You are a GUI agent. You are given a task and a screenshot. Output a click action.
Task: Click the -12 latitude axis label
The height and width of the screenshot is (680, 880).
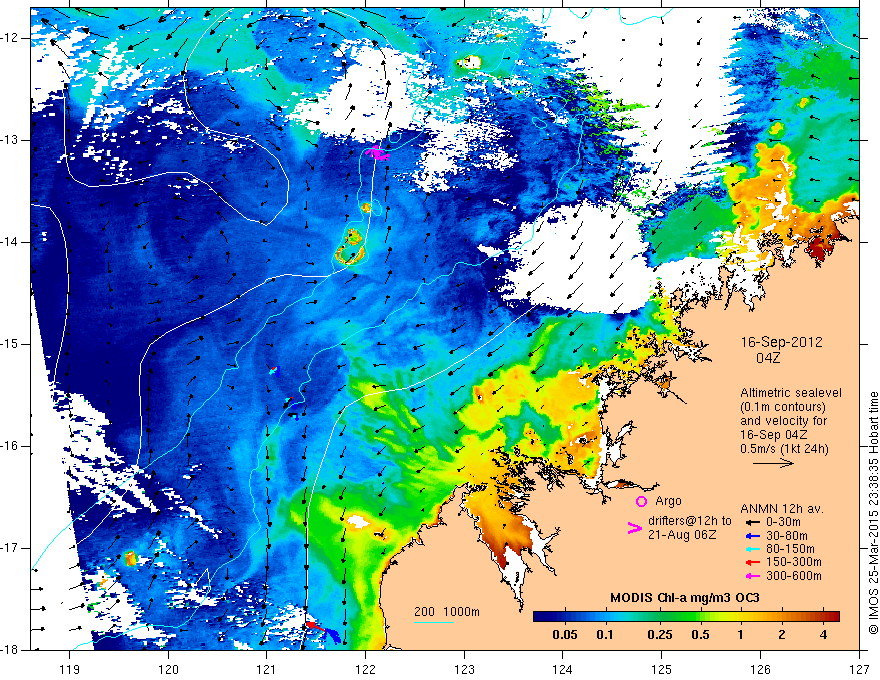pos(11,38)
